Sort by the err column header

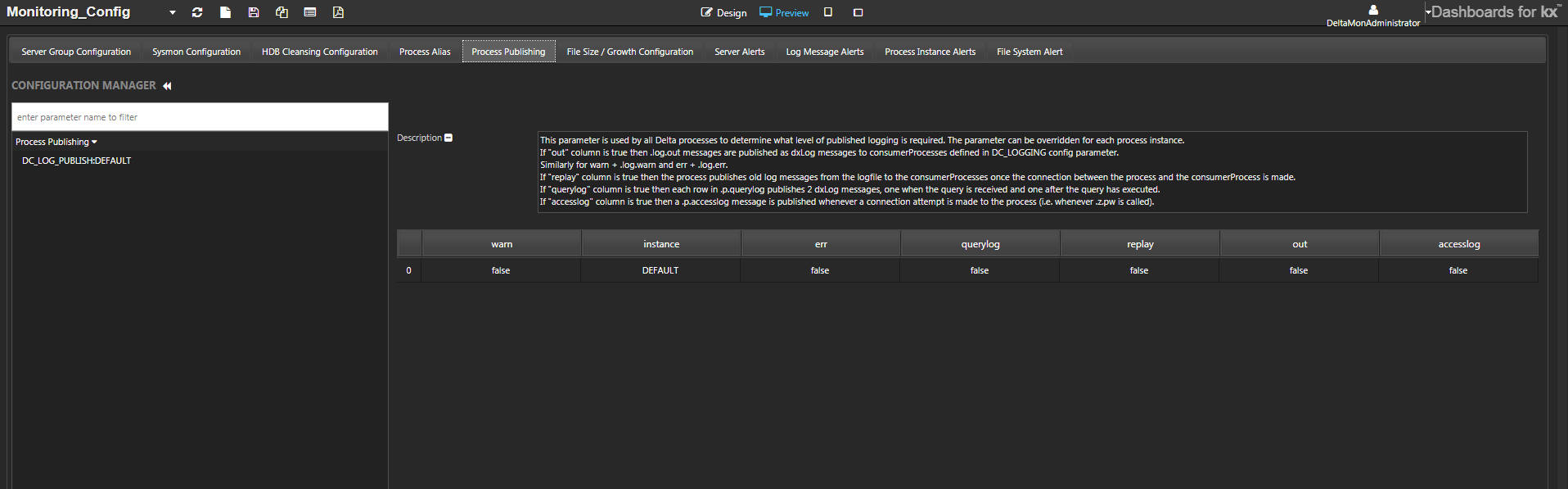click(x=821, y=244)
